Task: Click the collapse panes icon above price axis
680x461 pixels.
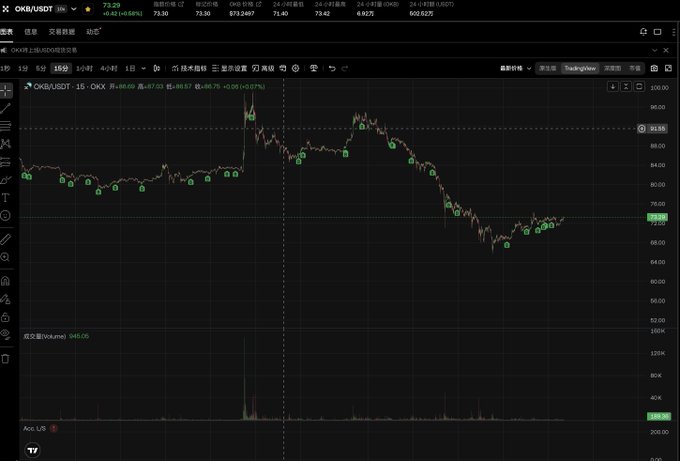Action: (626, 87)
